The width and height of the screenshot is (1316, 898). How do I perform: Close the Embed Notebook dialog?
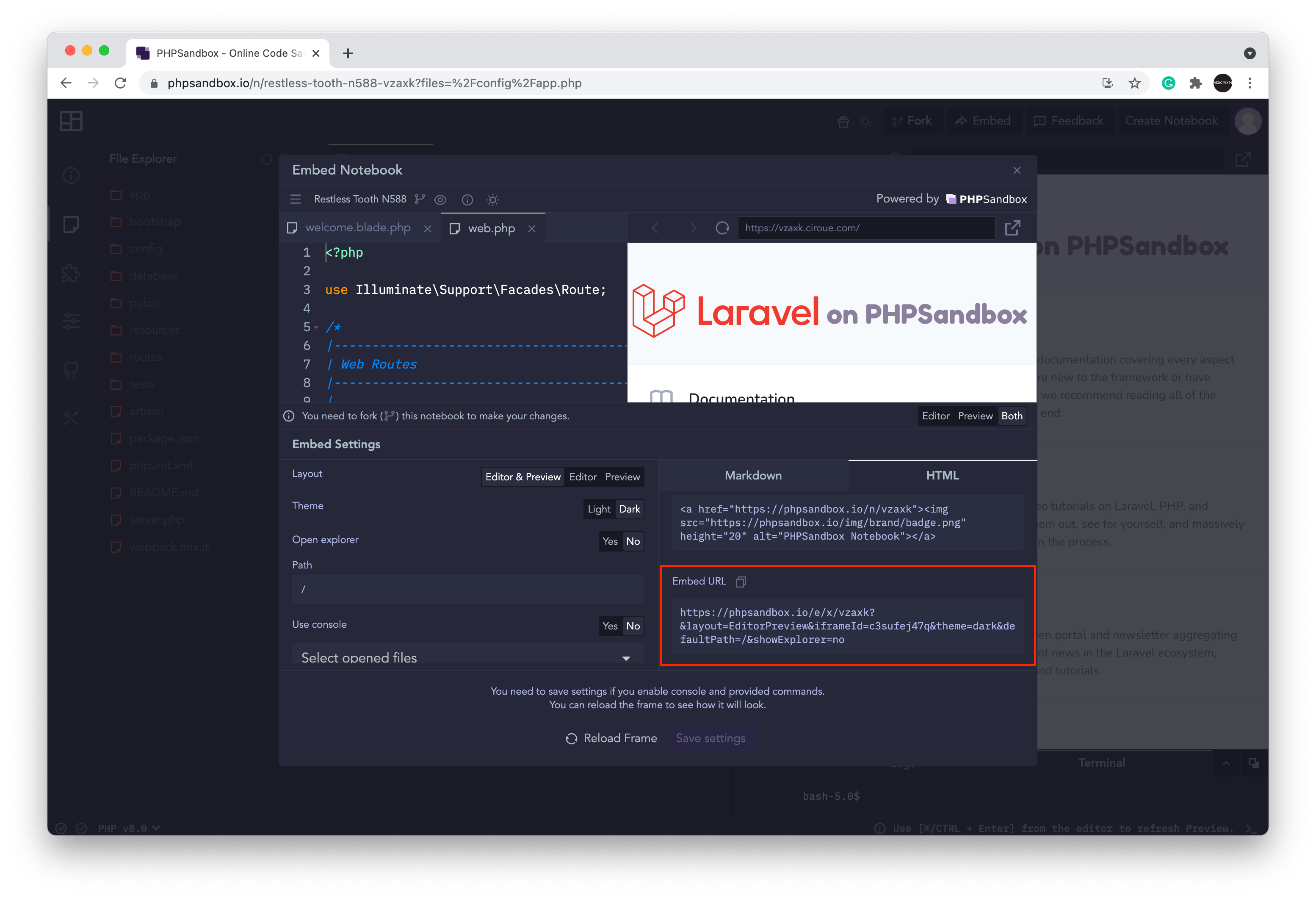tap(1017, 170)
